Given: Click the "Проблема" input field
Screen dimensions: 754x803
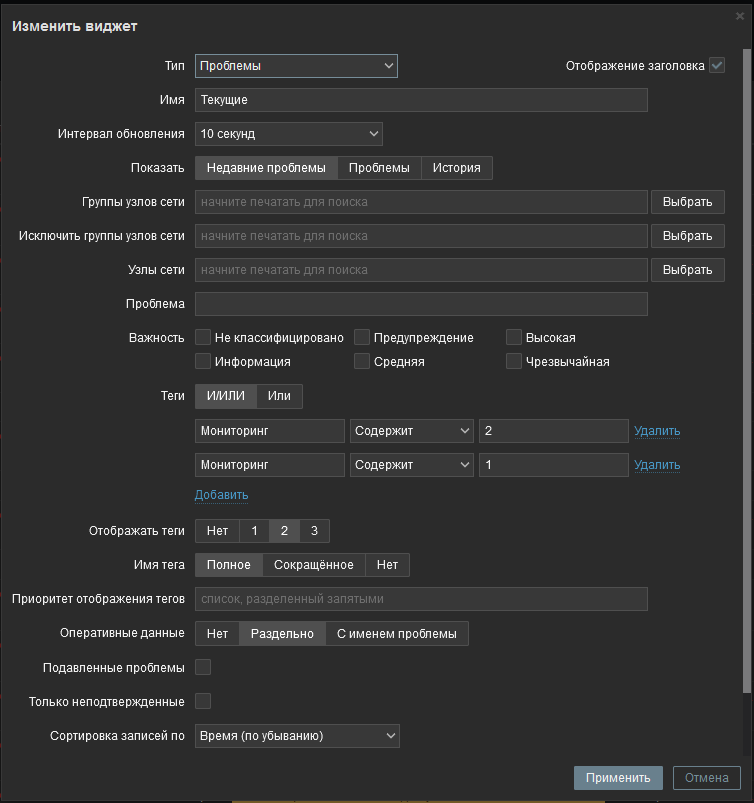Looking at the screenshot, I should coord(421,303).
